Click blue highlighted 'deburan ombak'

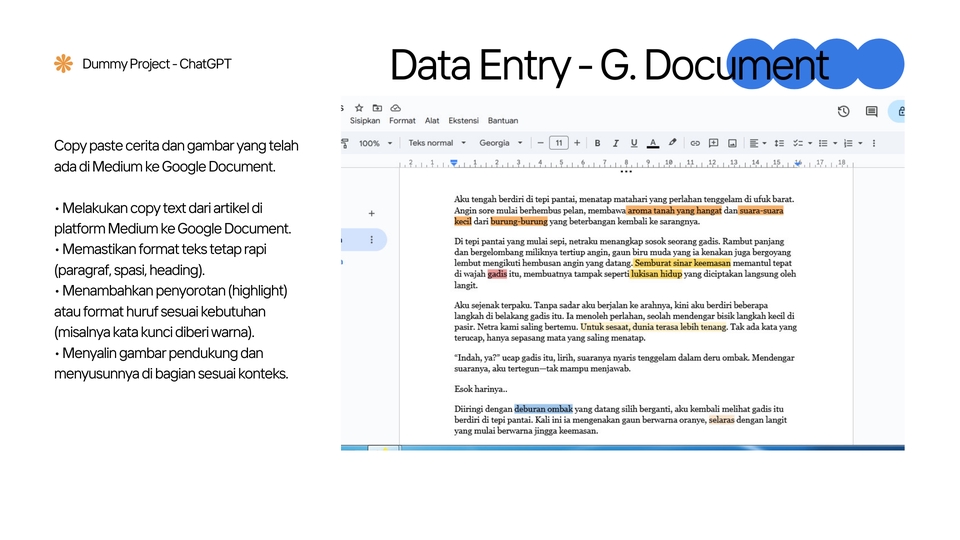click(544, 408)
